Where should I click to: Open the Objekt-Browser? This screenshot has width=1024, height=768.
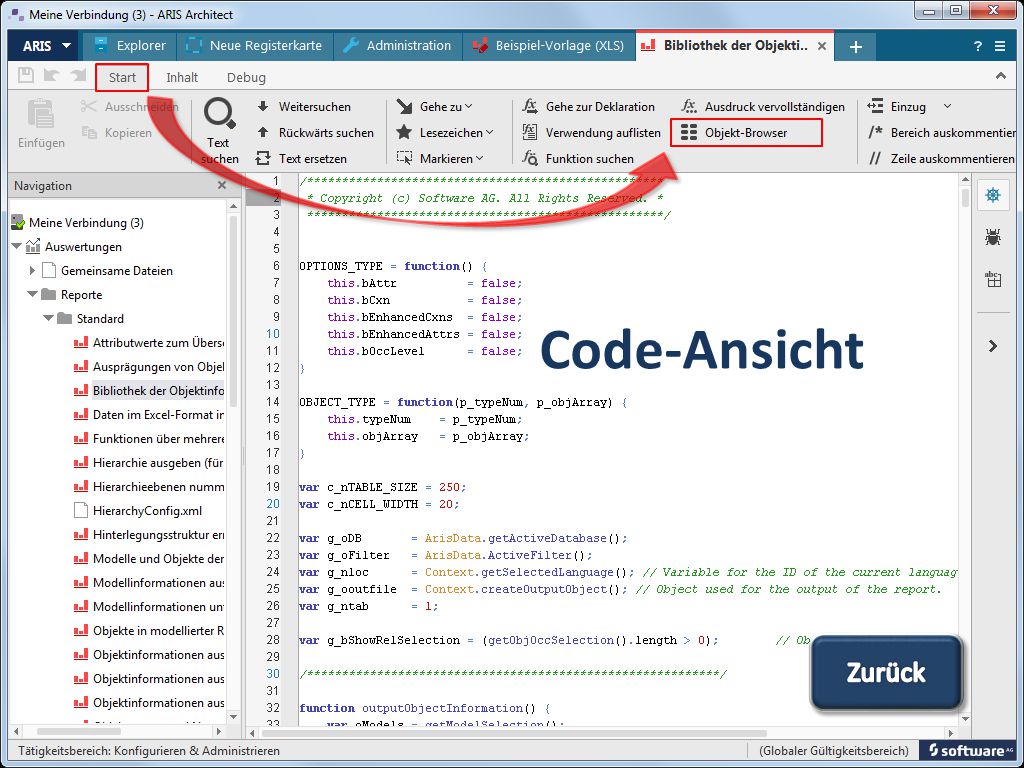pyautogui.click(x=746, y=133)
